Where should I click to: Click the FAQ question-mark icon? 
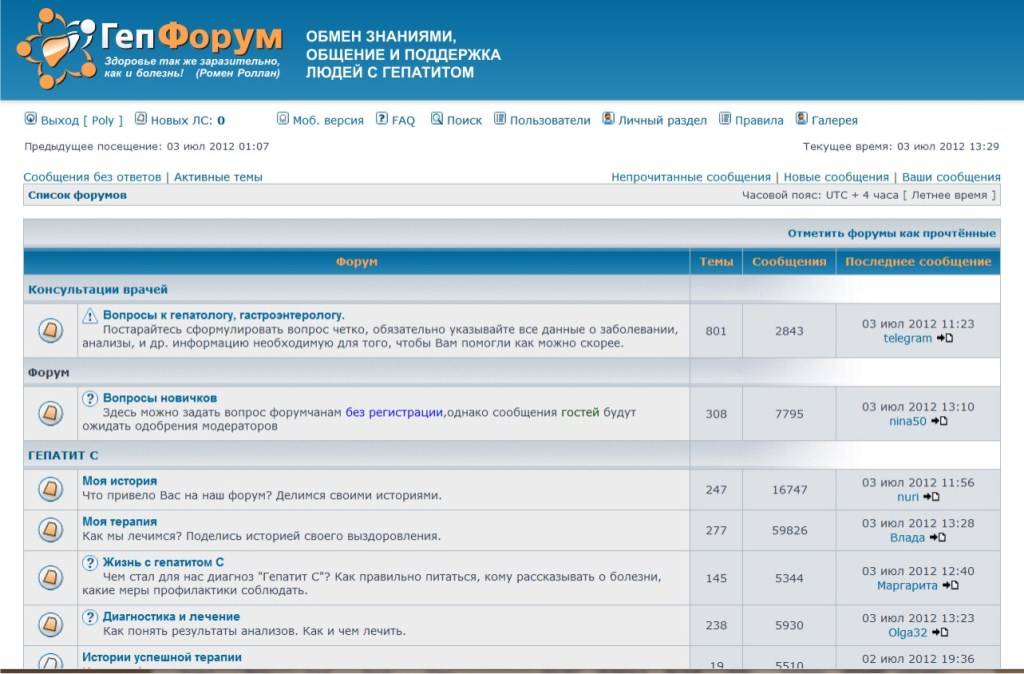[x=382, y=119]
